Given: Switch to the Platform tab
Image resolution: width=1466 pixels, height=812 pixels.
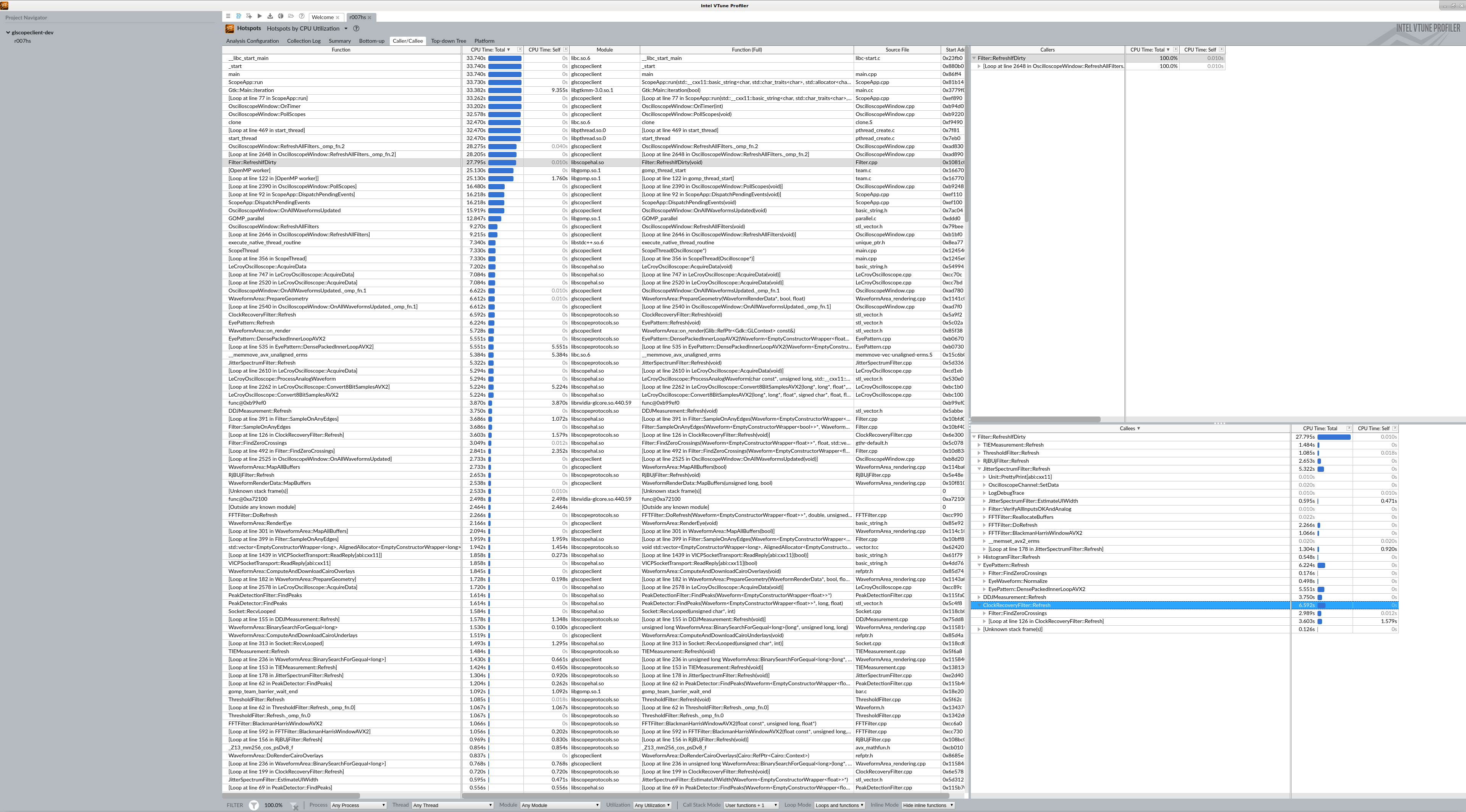Looking at the screenshot, I should pyautogui.click(x=484, y=41).
